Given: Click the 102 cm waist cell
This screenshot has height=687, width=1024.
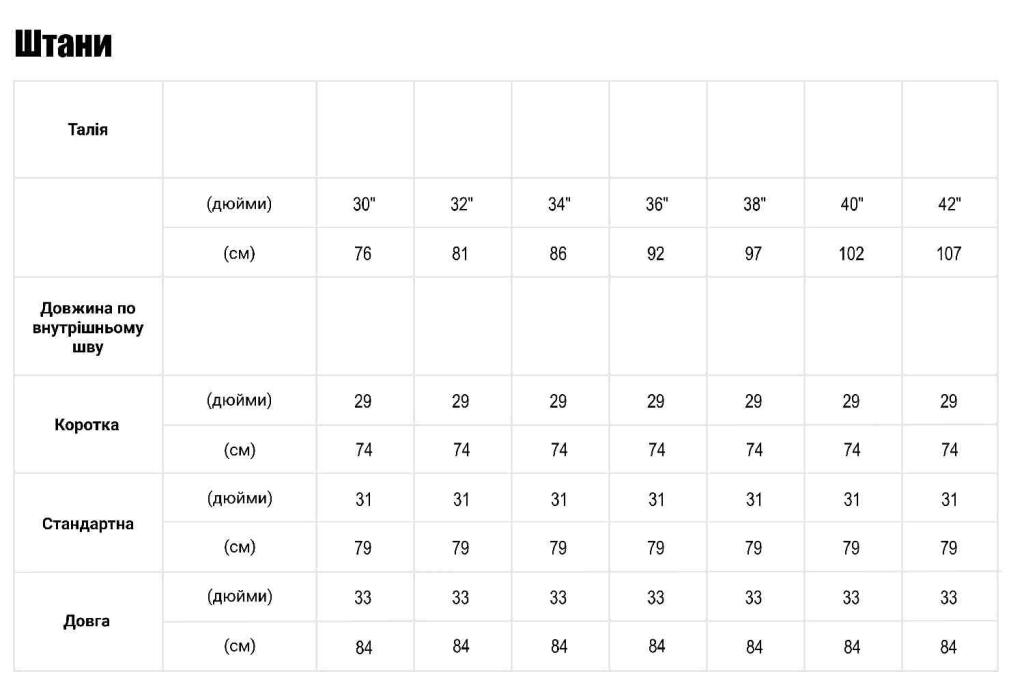Looking at the screenshot, I should click(851, 254).
